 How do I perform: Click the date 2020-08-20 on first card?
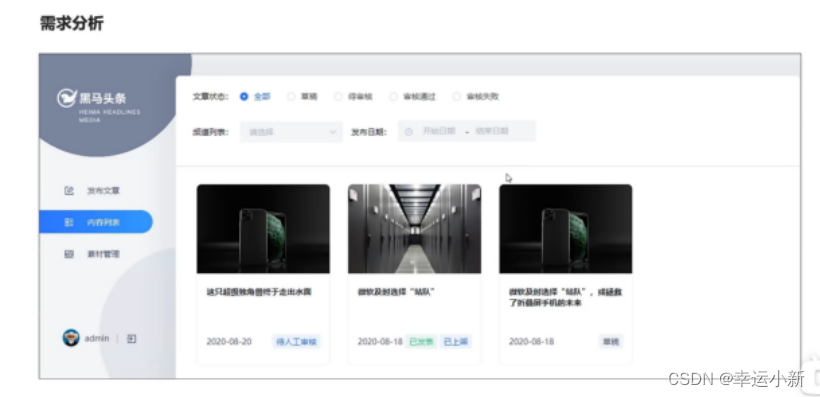point(229,342)
